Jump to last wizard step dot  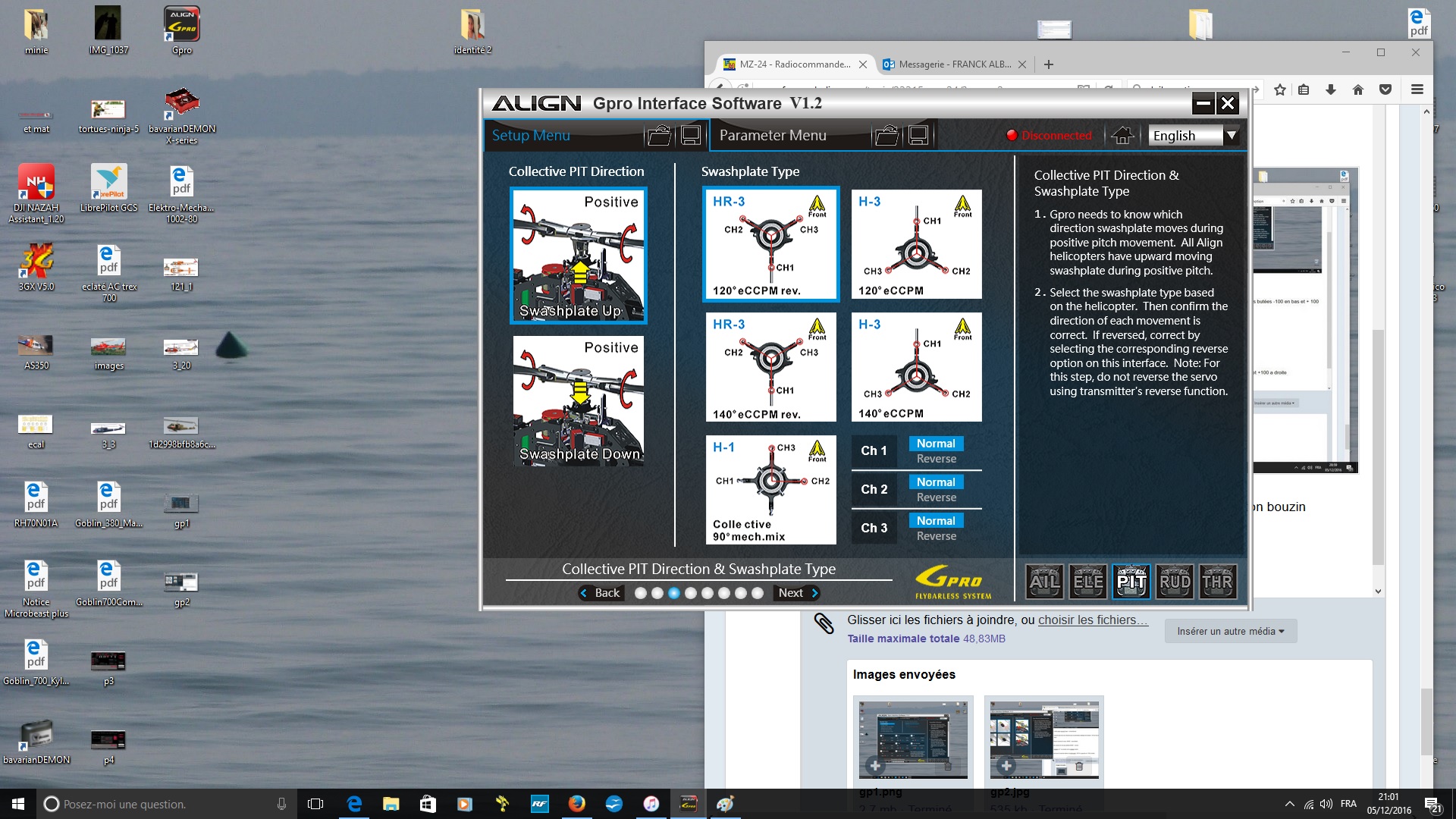pyautogui.click(x=758, y=593)
